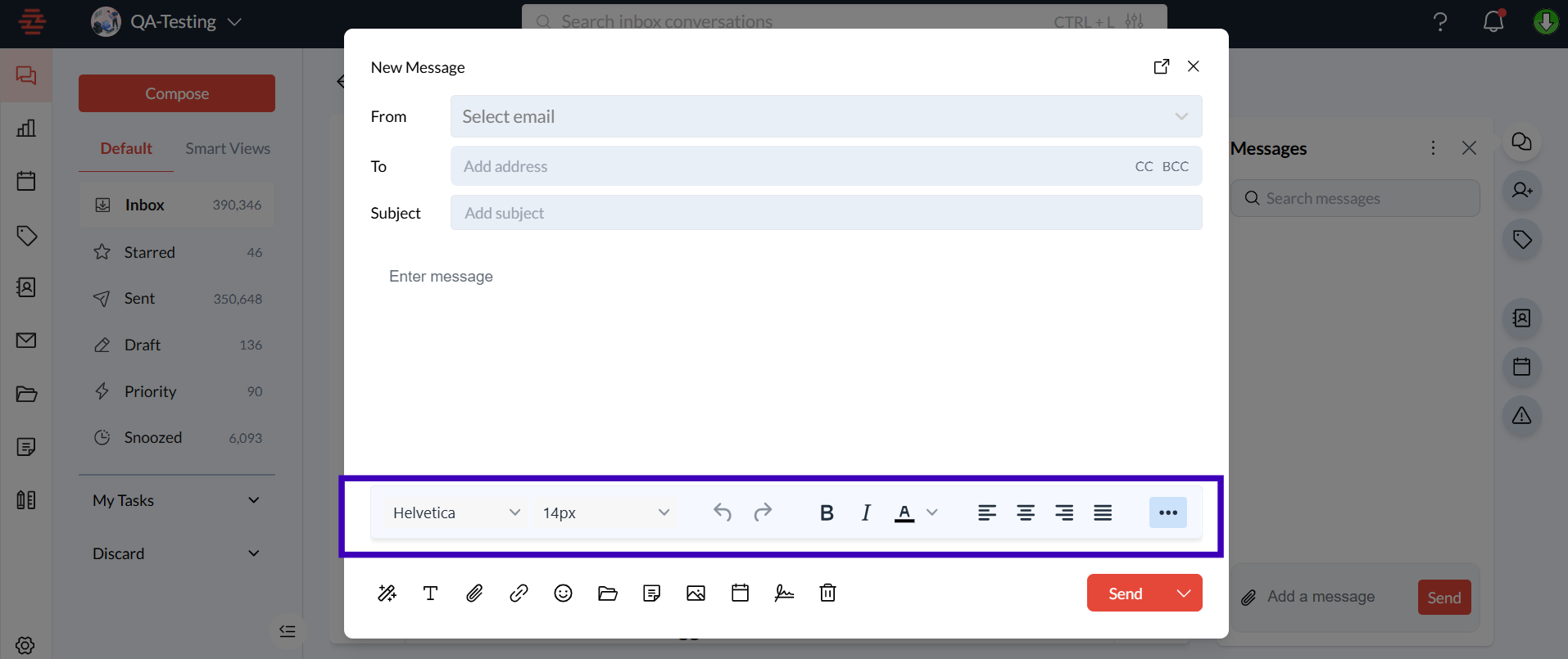Add CC recipients field
The image size is (1568, 659).
(x=1144, y=167)
